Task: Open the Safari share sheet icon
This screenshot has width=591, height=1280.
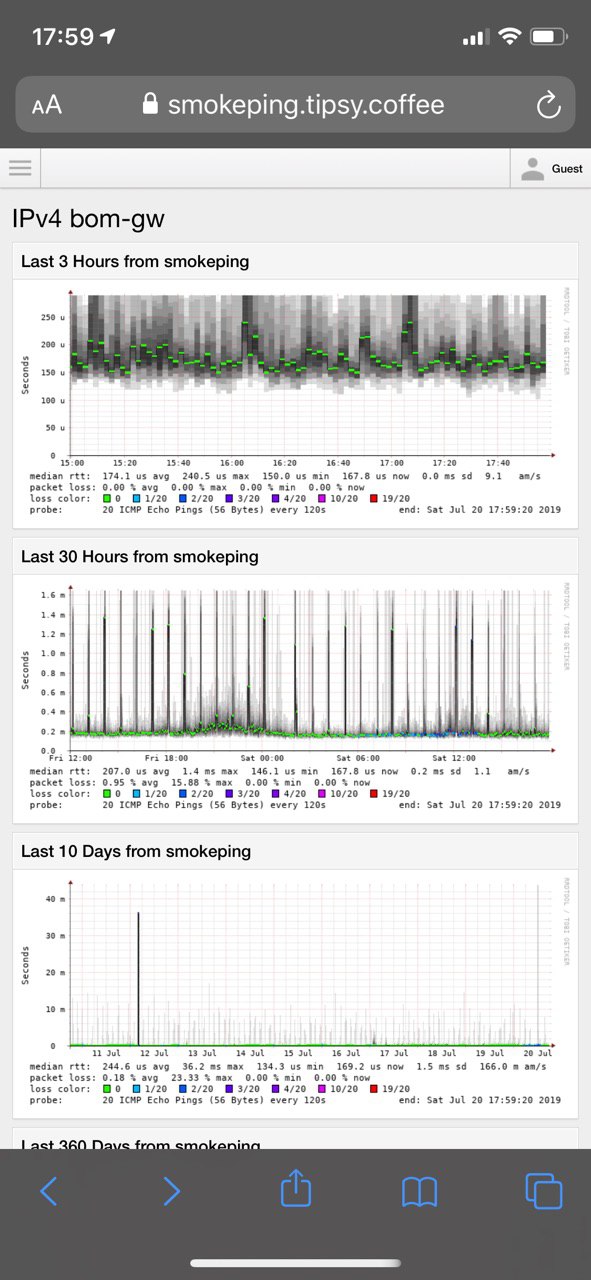Action: (x=296, y=1188)
